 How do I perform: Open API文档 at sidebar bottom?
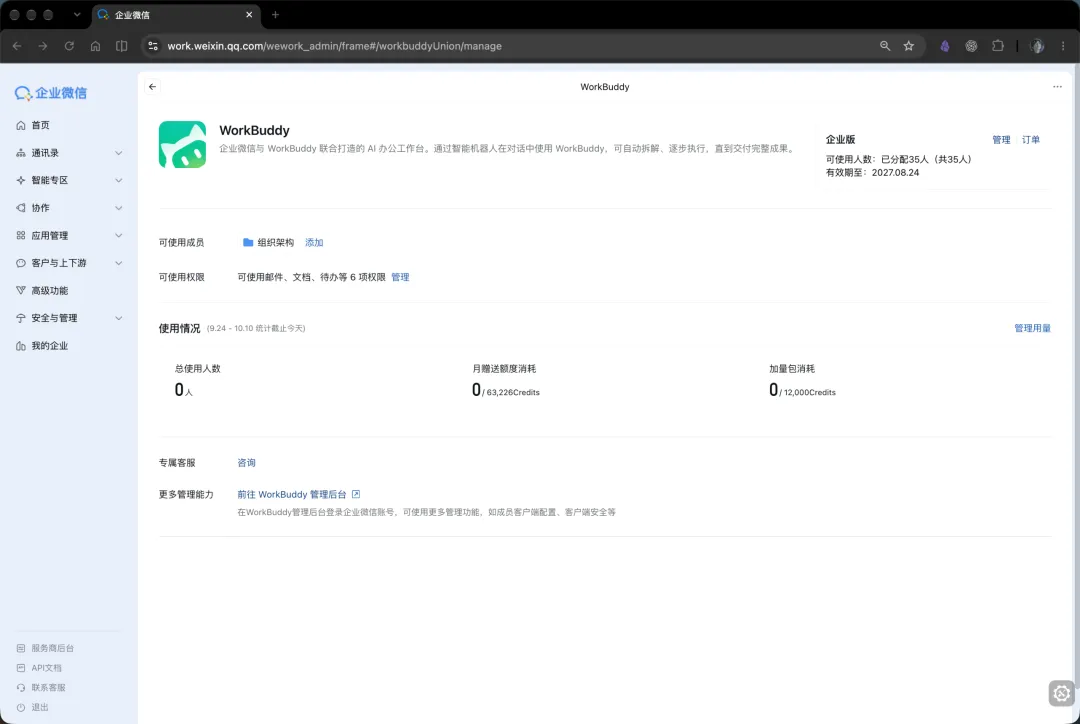(39, 668)
